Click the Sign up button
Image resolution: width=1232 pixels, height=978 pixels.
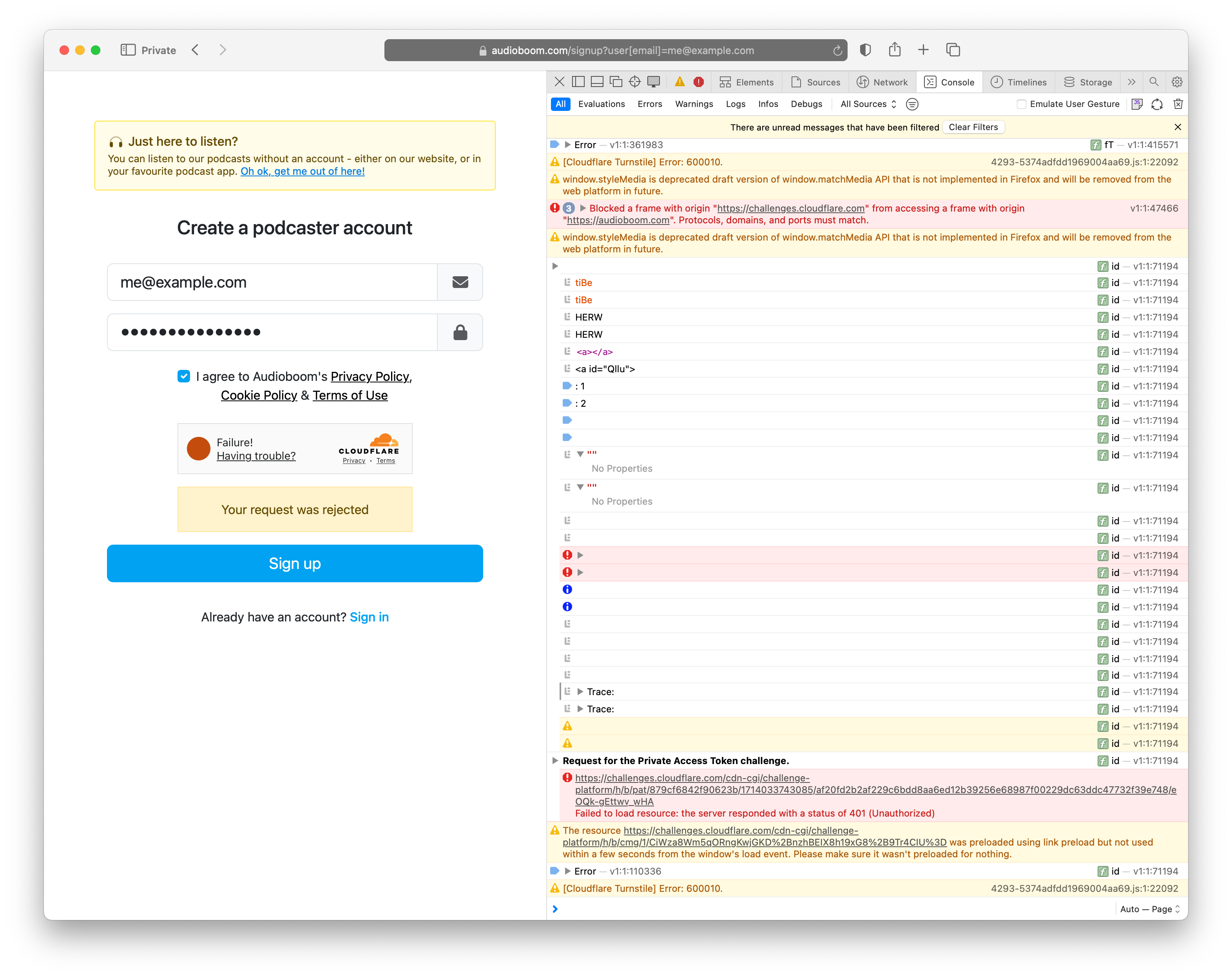point(295,563)
